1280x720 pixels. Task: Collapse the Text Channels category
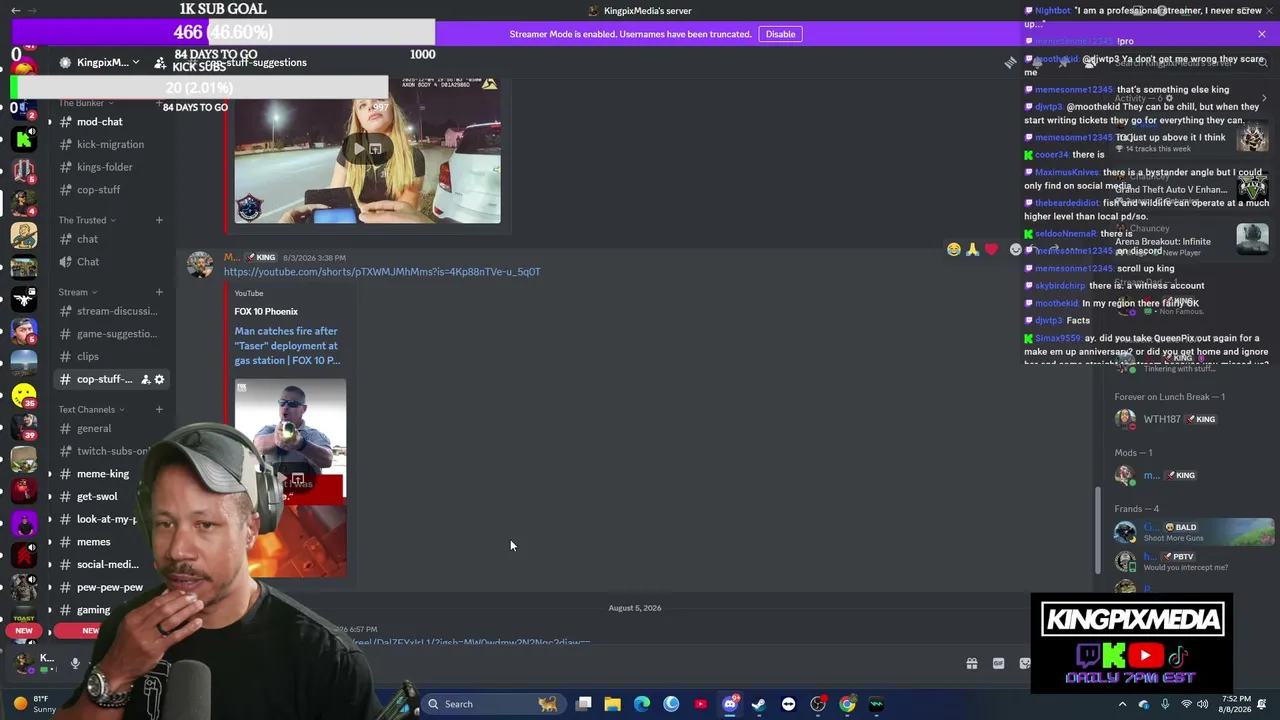pos(91,409)
